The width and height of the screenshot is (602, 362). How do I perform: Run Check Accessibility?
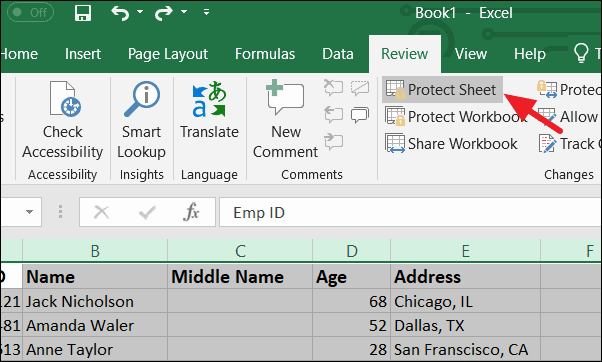[63, 120]
